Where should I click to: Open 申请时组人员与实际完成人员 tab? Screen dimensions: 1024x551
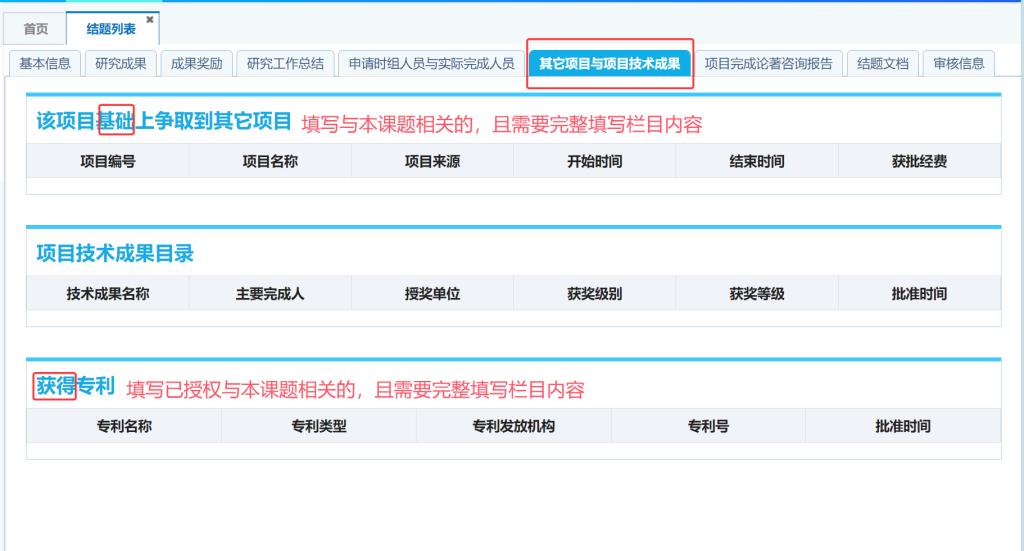click(431, 63)
